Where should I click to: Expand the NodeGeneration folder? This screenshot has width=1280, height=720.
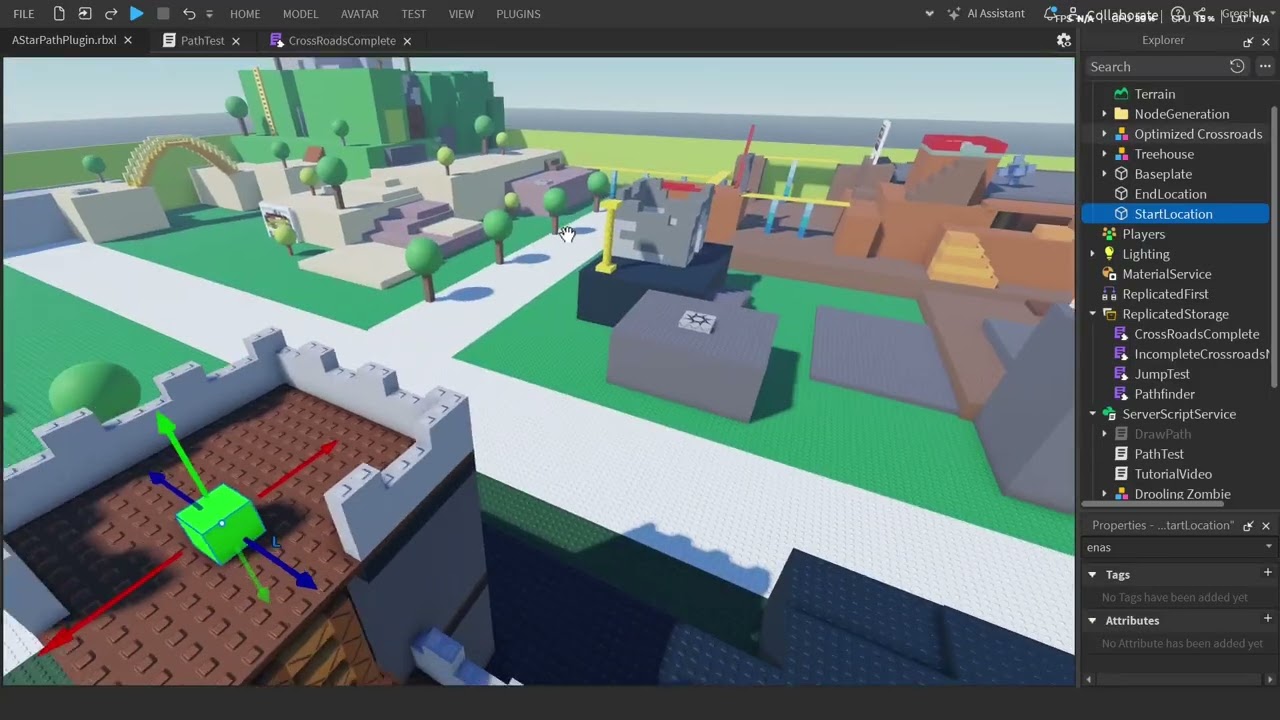[1104, 114]
